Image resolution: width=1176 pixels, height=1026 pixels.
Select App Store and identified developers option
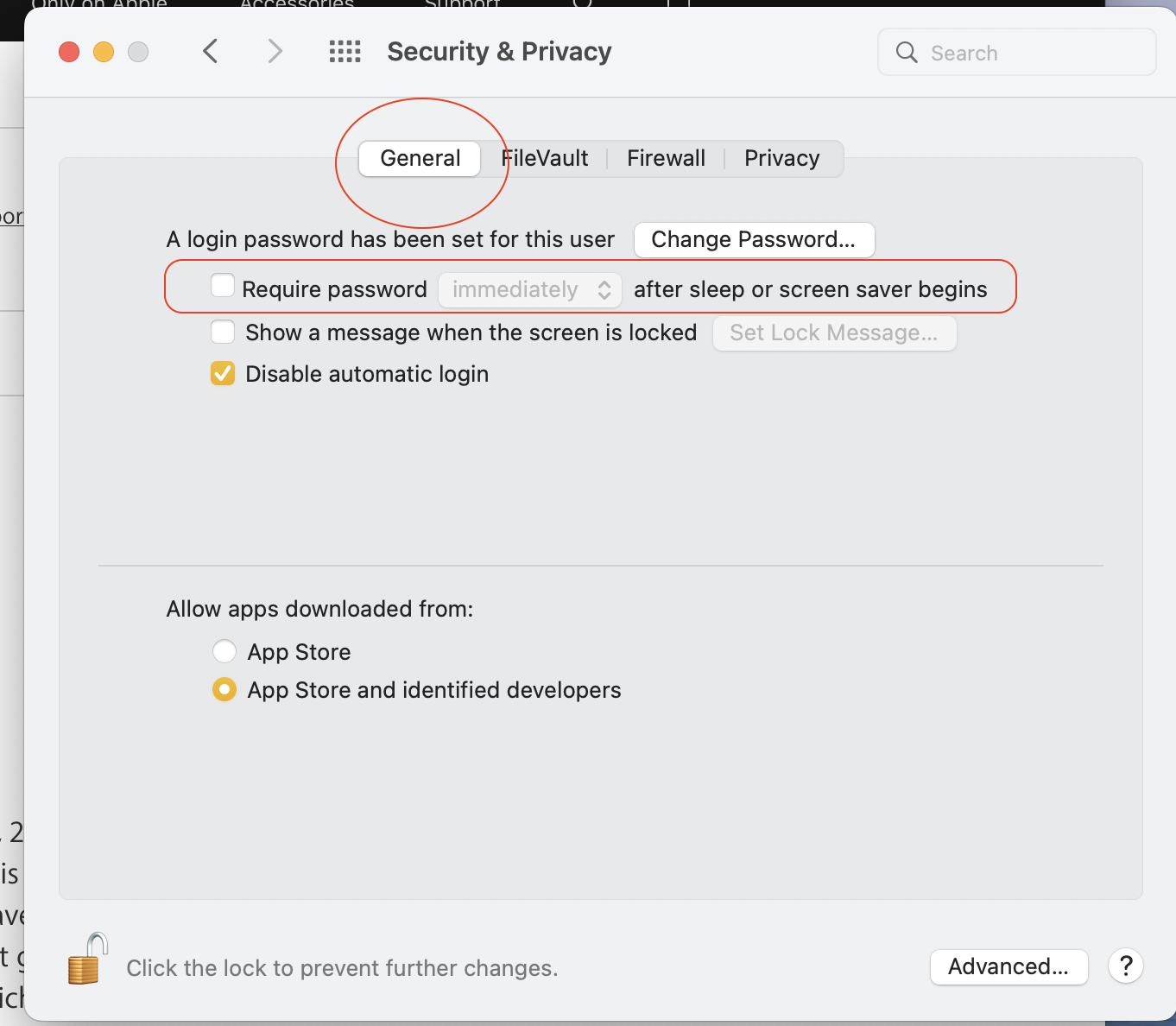click(224, 689)
